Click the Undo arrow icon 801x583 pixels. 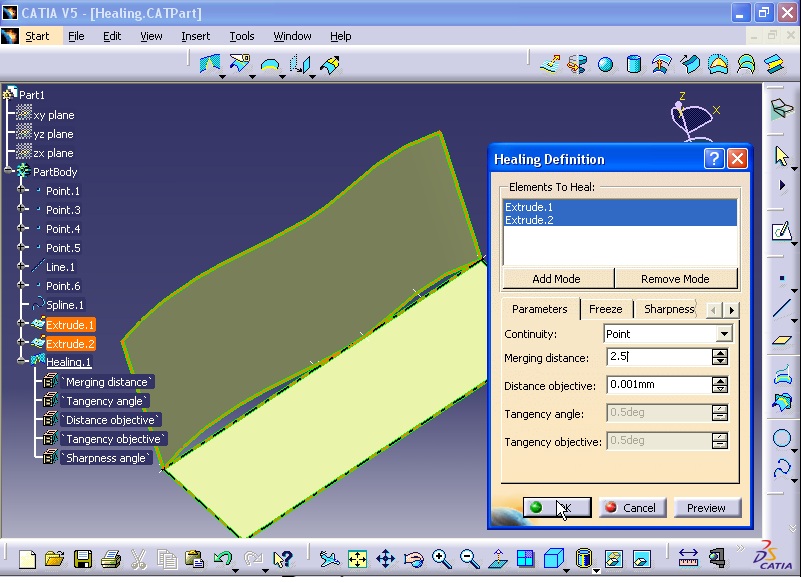pyautogui.click(x=223, y=558)
